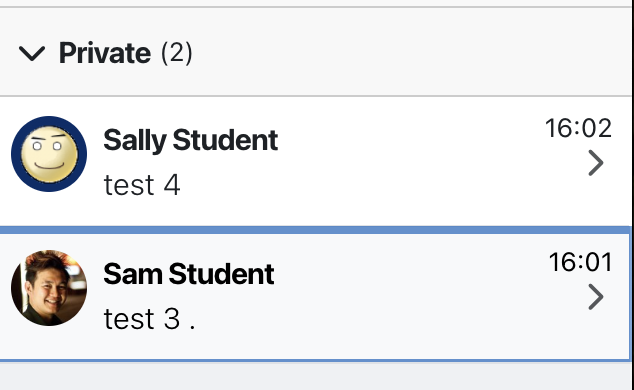The image size is (634, 390).
Task: Click the 16:01 timestamp on Sam's conversation
Action: pos(580,262)
